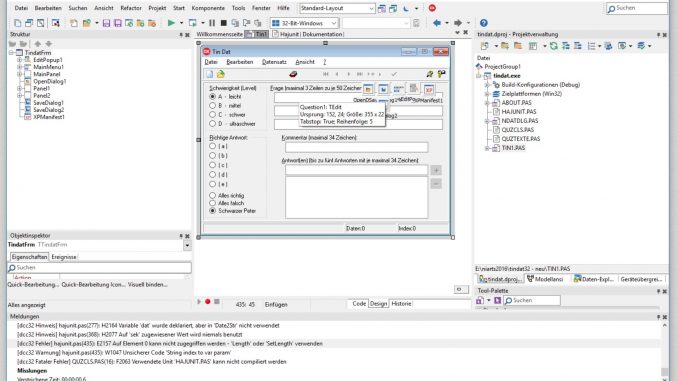Open the blue Help question mark
This screenshot has width=678, height=381.
(484, 23)
